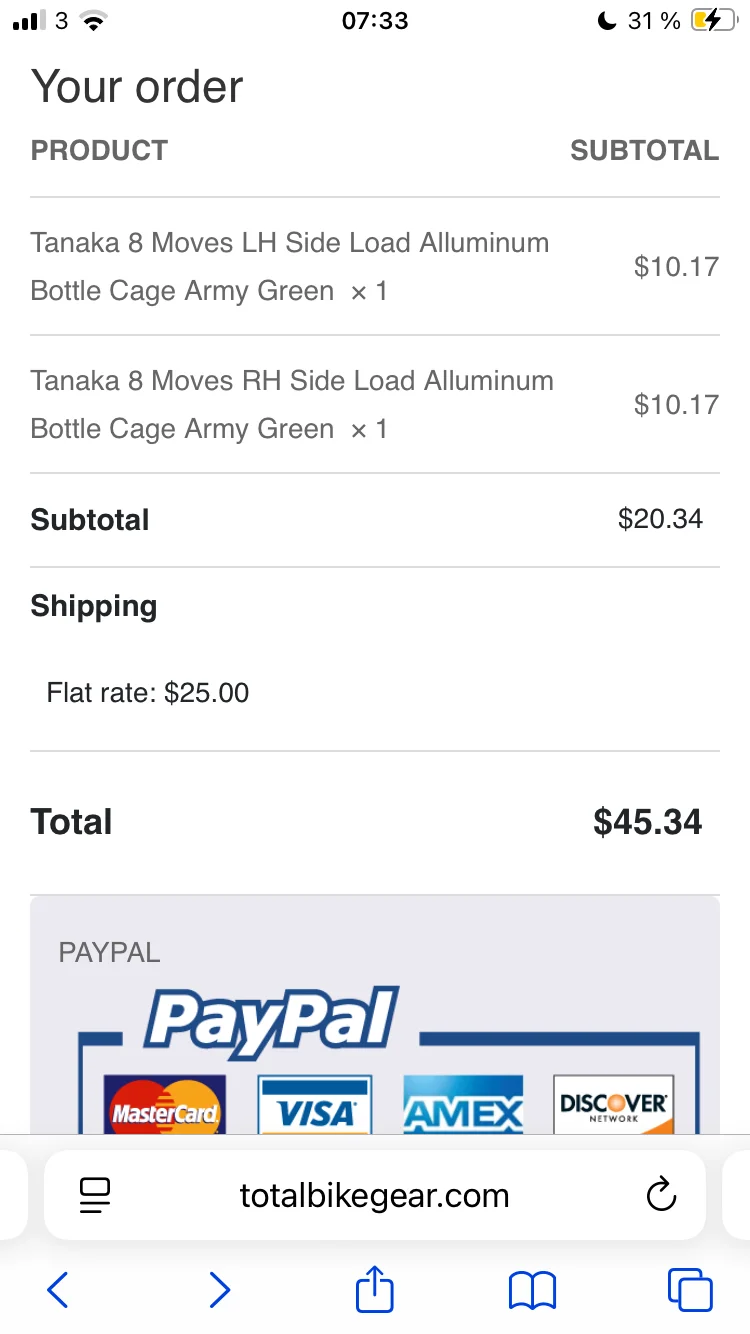
Task: Tap the Tanaka LH Side Load product
Action: 290,266
